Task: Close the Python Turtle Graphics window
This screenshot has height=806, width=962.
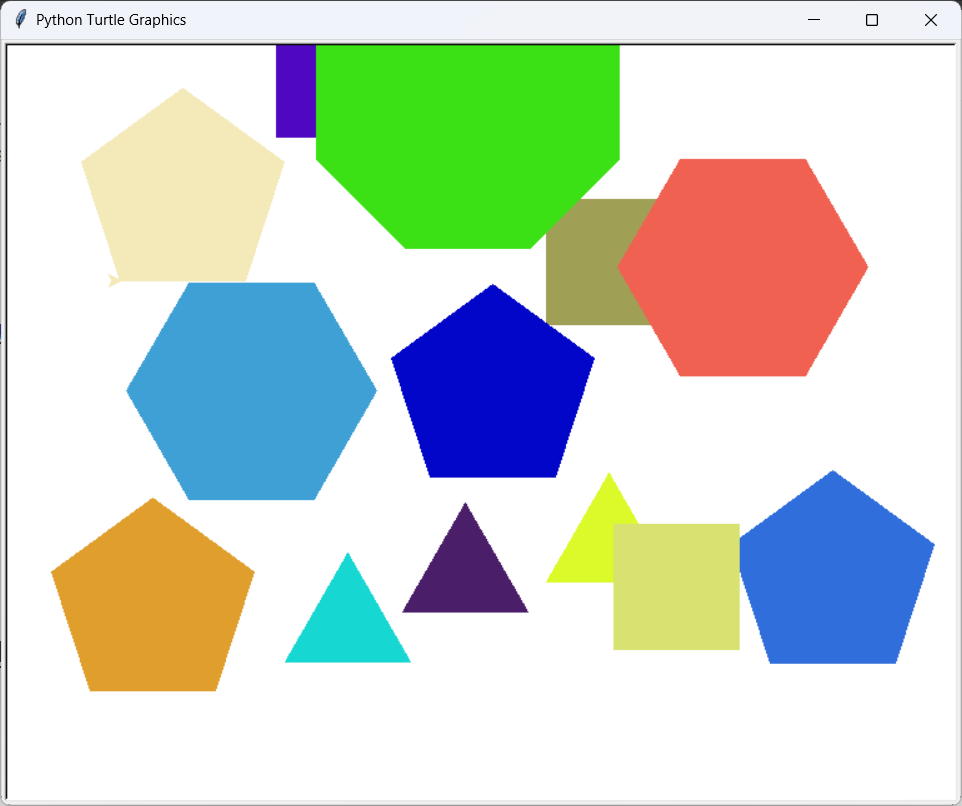Action: coord(930,20)
